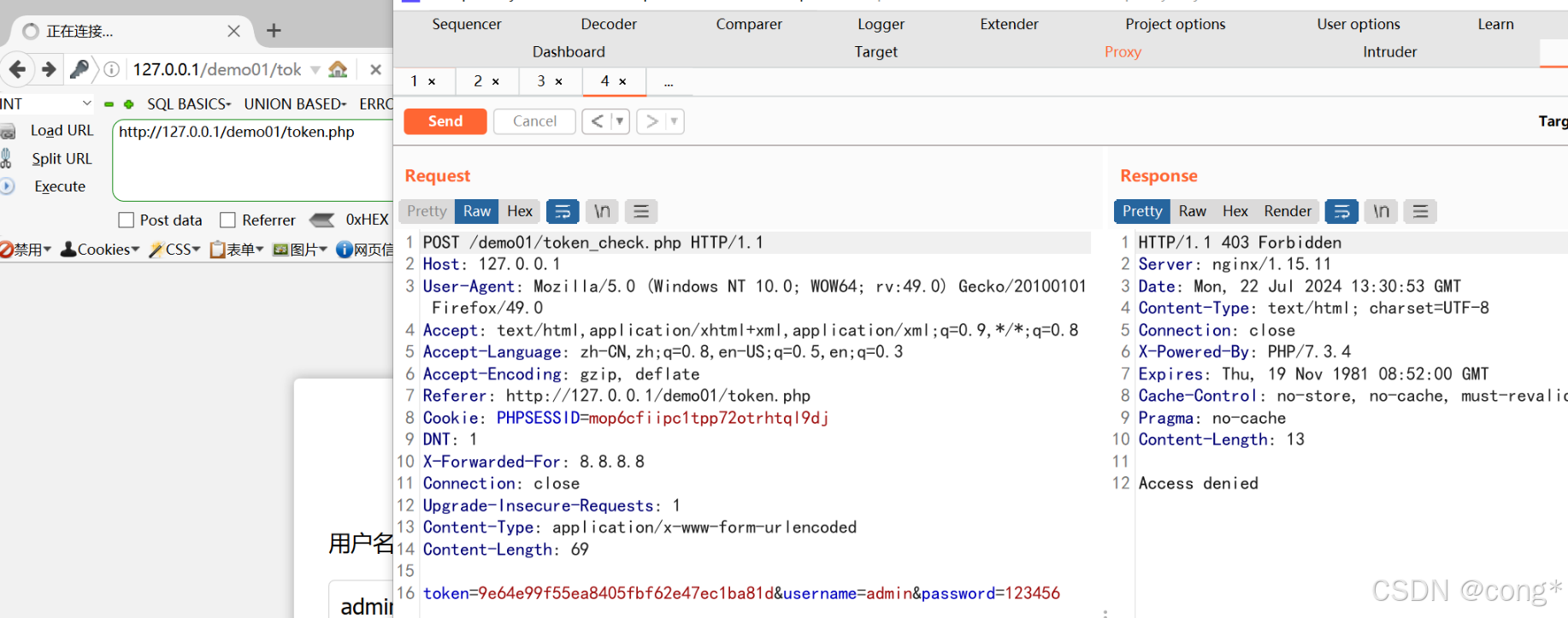Viewport: 1568px width, 618px height.
Task: Close Repeater tab 2
Action: [495, 81]
